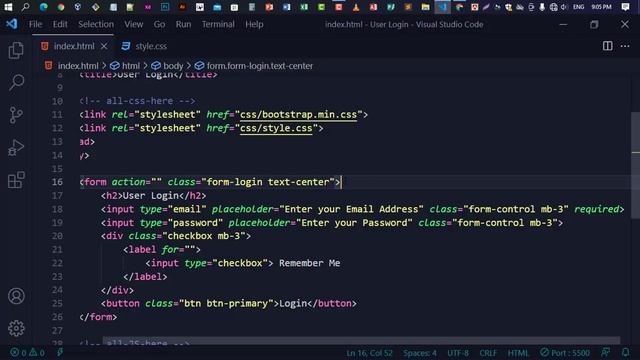Image resolution: width=640 pixels, height=360 pixels.
Task: Follow the css/bootstrap.min.css link
Action: pyautogui.click(x=298, y=115)
